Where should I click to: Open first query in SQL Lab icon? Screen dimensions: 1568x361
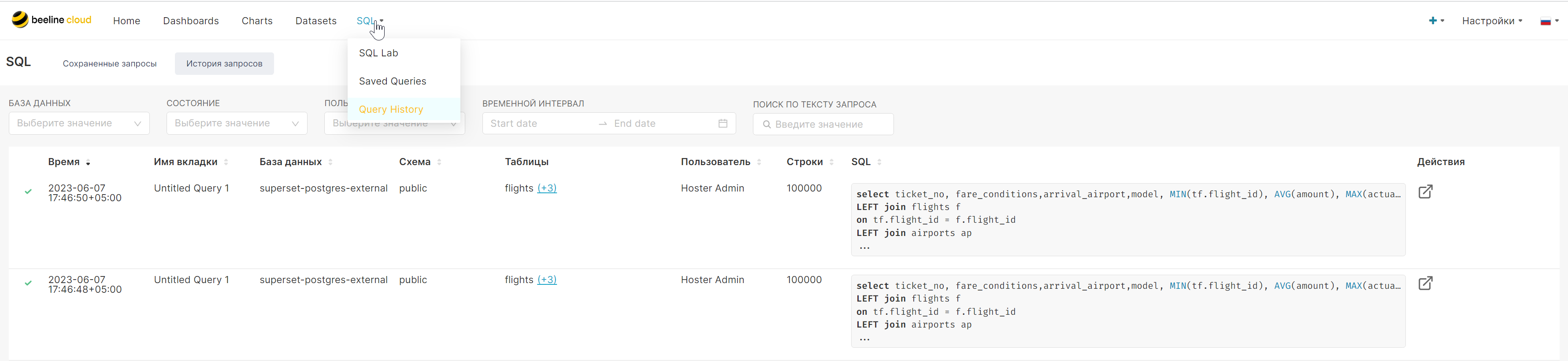coord(1426,192)
